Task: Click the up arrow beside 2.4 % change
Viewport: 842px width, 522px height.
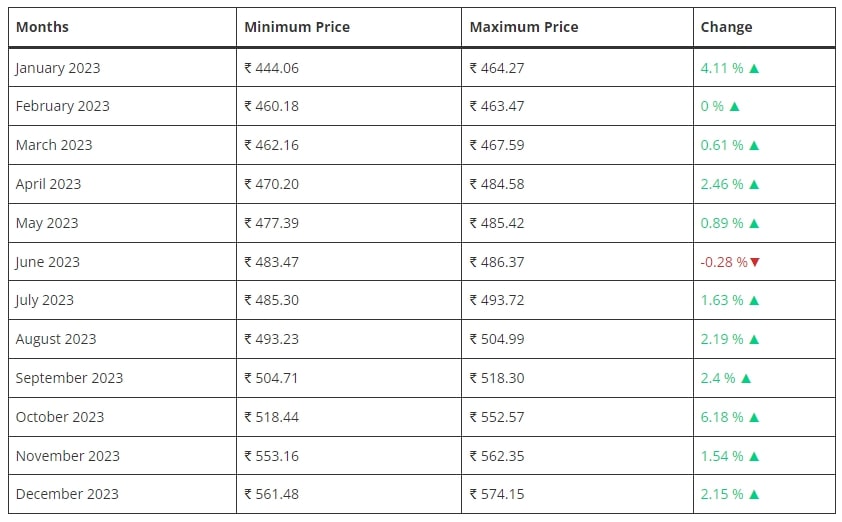Action: pos(746,379)
